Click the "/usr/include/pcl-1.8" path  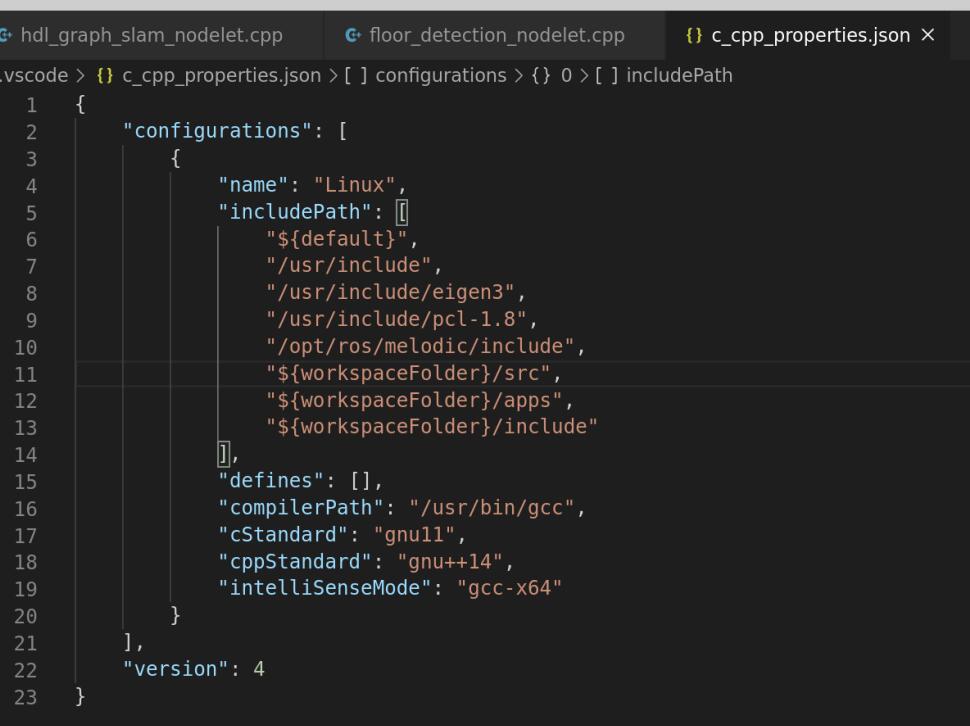[396, 319]
